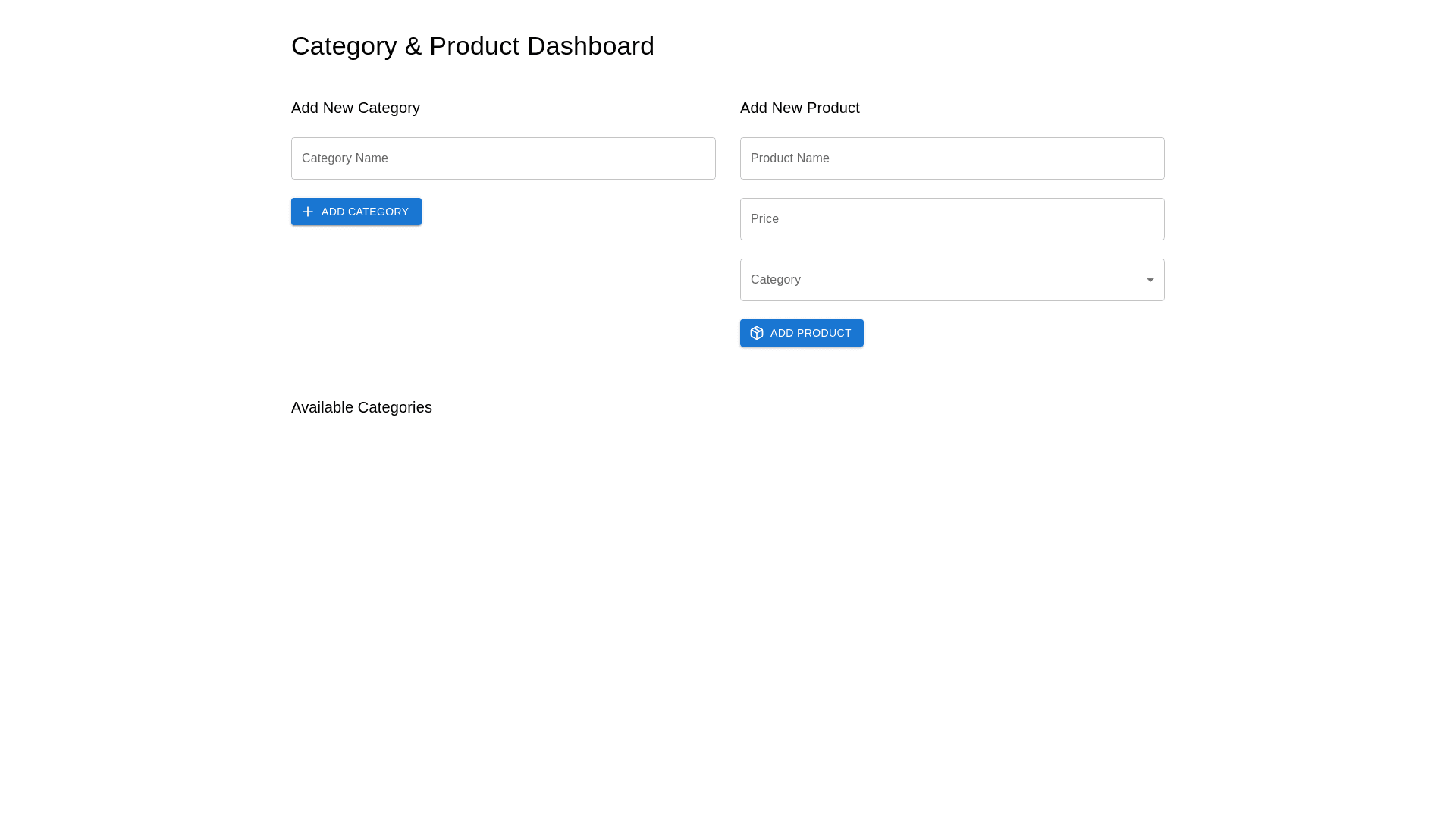
Task: Click the ADD CATEGORY button
Action: (356, 212)
